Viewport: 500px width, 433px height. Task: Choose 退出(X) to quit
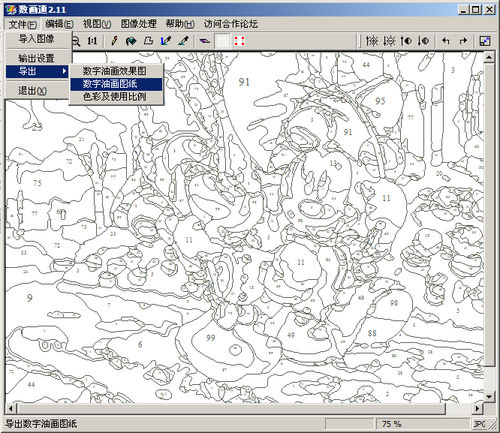pyautogui.click(x=37, y=90)
